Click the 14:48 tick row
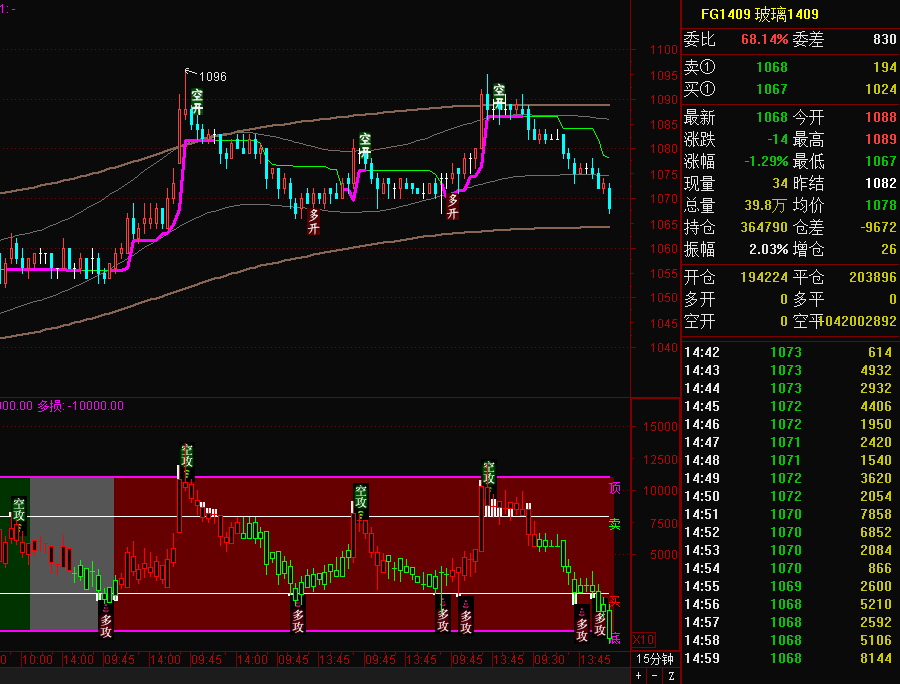Viewport: 900px width, 684px height. tap(790, 460)
